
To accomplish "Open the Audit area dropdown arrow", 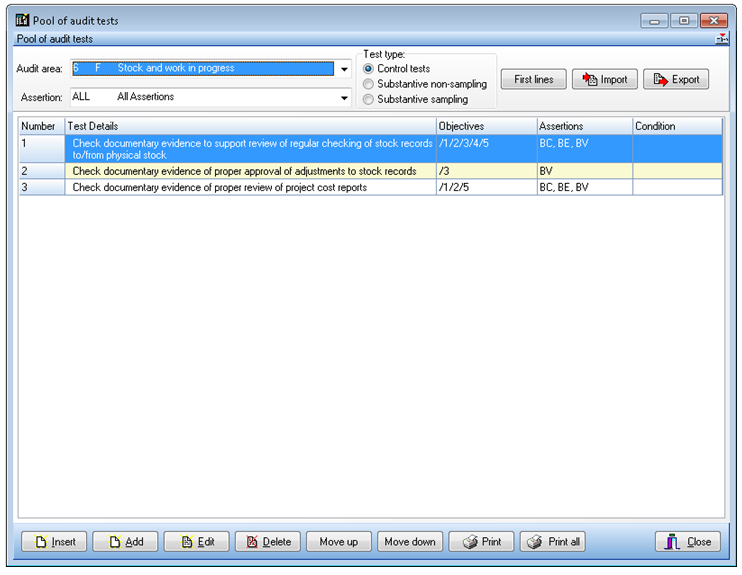I will tap(344, 69).
